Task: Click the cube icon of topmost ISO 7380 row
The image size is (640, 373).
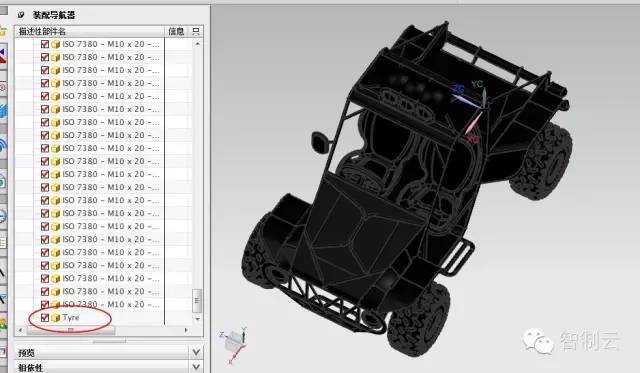Action: (56, 44)
